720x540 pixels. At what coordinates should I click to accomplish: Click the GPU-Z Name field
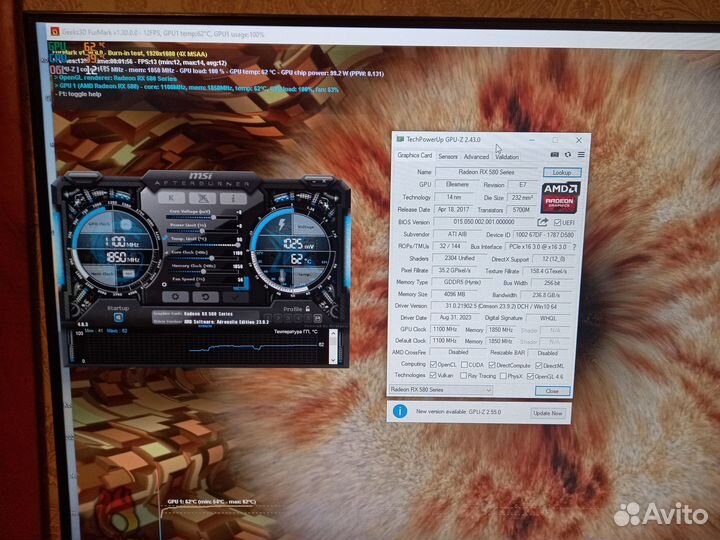tap(486, 172)
